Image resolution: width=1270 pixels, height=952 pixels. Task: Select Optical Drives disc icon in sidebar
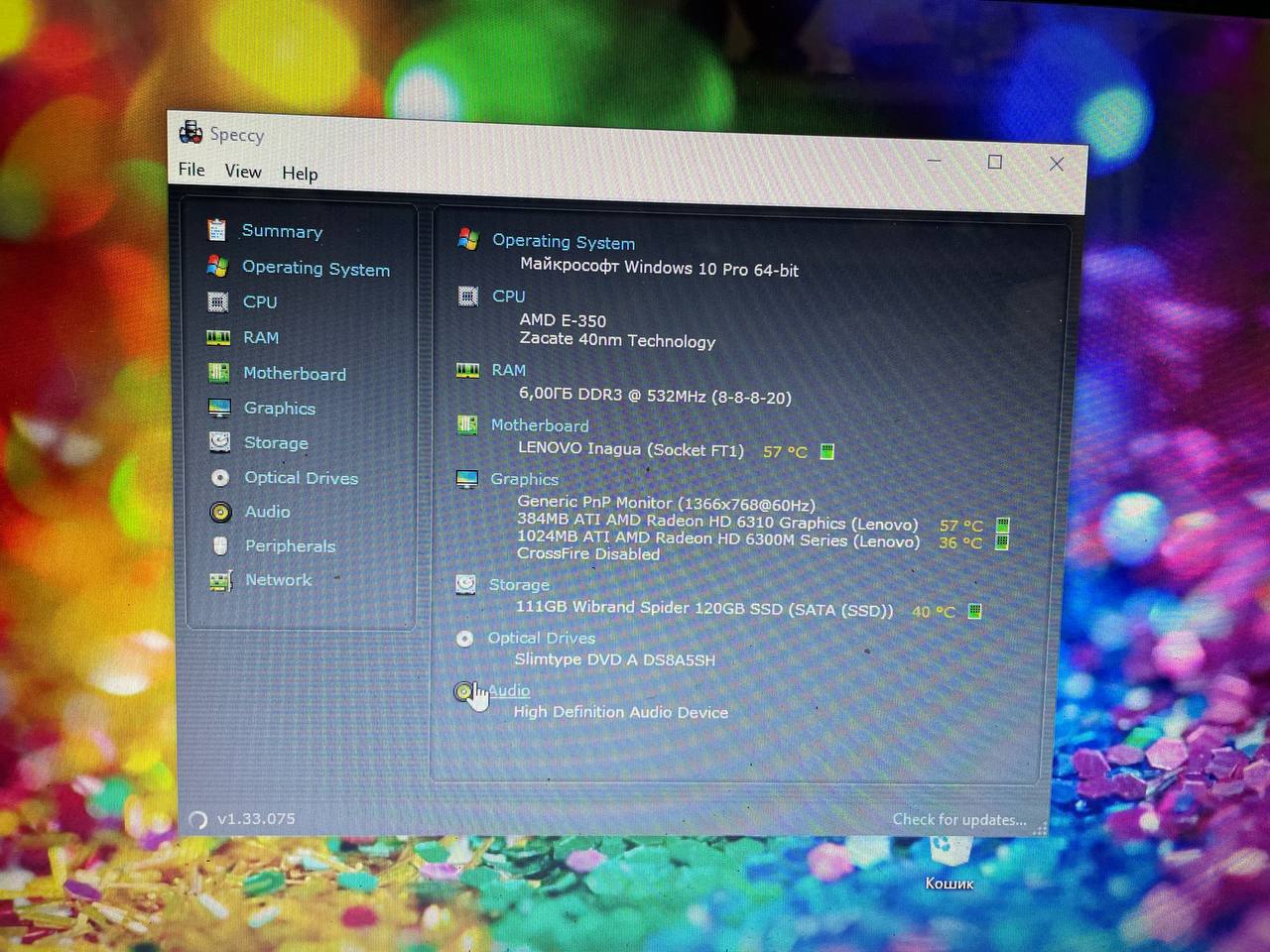point(220,478)
